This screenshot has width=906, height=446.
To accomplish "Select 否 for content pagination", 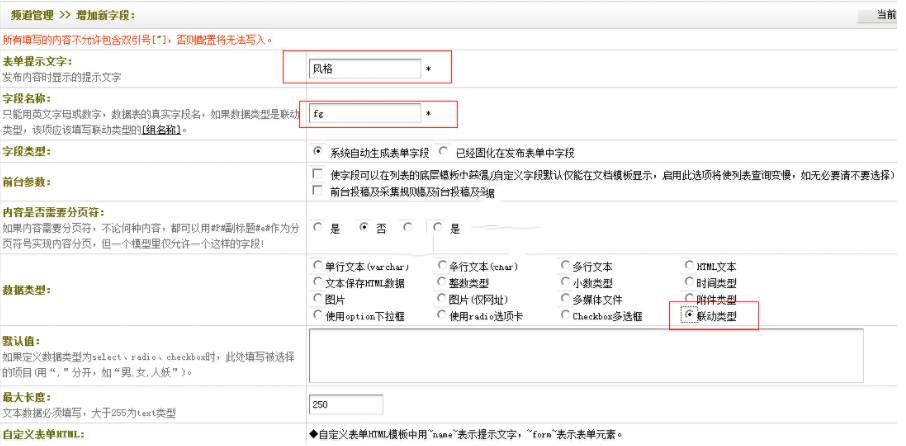I will 365,227.
